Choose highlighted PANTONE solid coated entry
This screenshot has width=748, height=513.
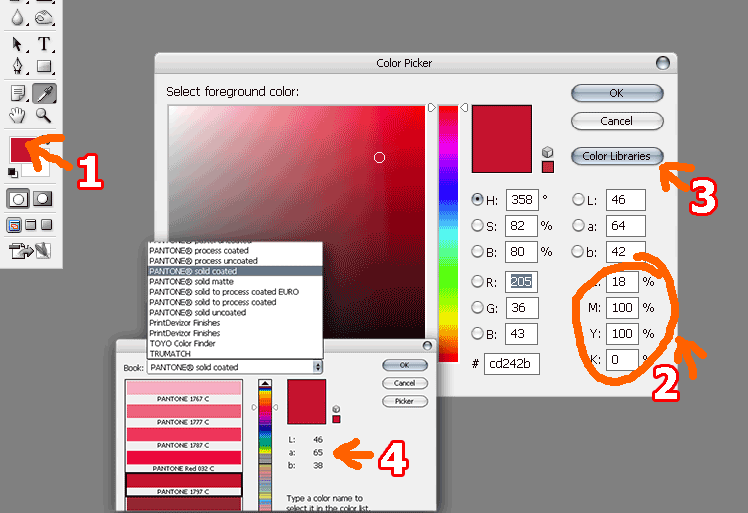[235, 271]
